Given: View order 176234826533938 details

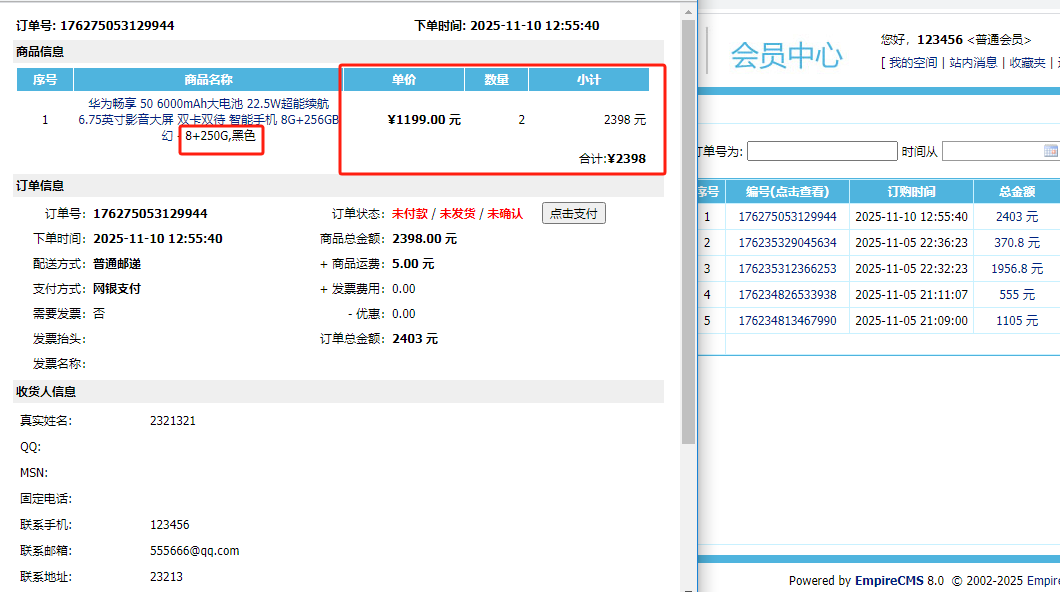Looking at the screenshot, I should point(787,295).
